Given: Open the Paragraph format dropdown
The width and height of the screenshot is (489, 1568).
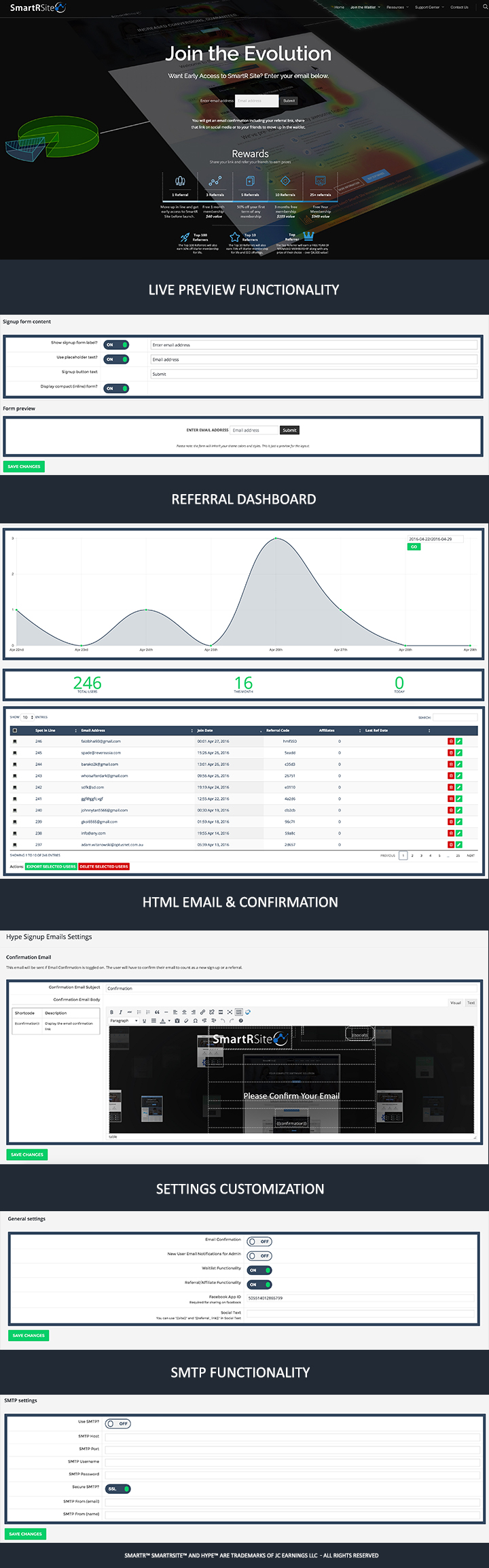Looking at the screenshot, I should pyautogui.click(x=124, y=1020).
